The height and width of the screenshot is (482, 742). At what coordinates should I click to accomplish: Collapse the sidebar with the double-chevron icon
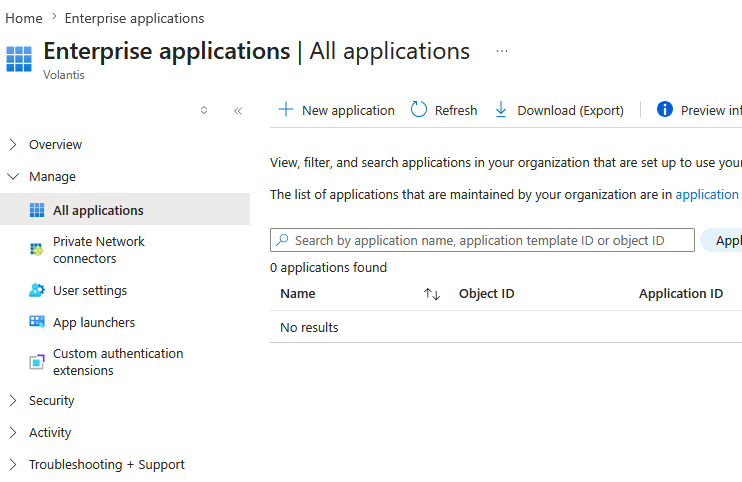click(238, 111)
